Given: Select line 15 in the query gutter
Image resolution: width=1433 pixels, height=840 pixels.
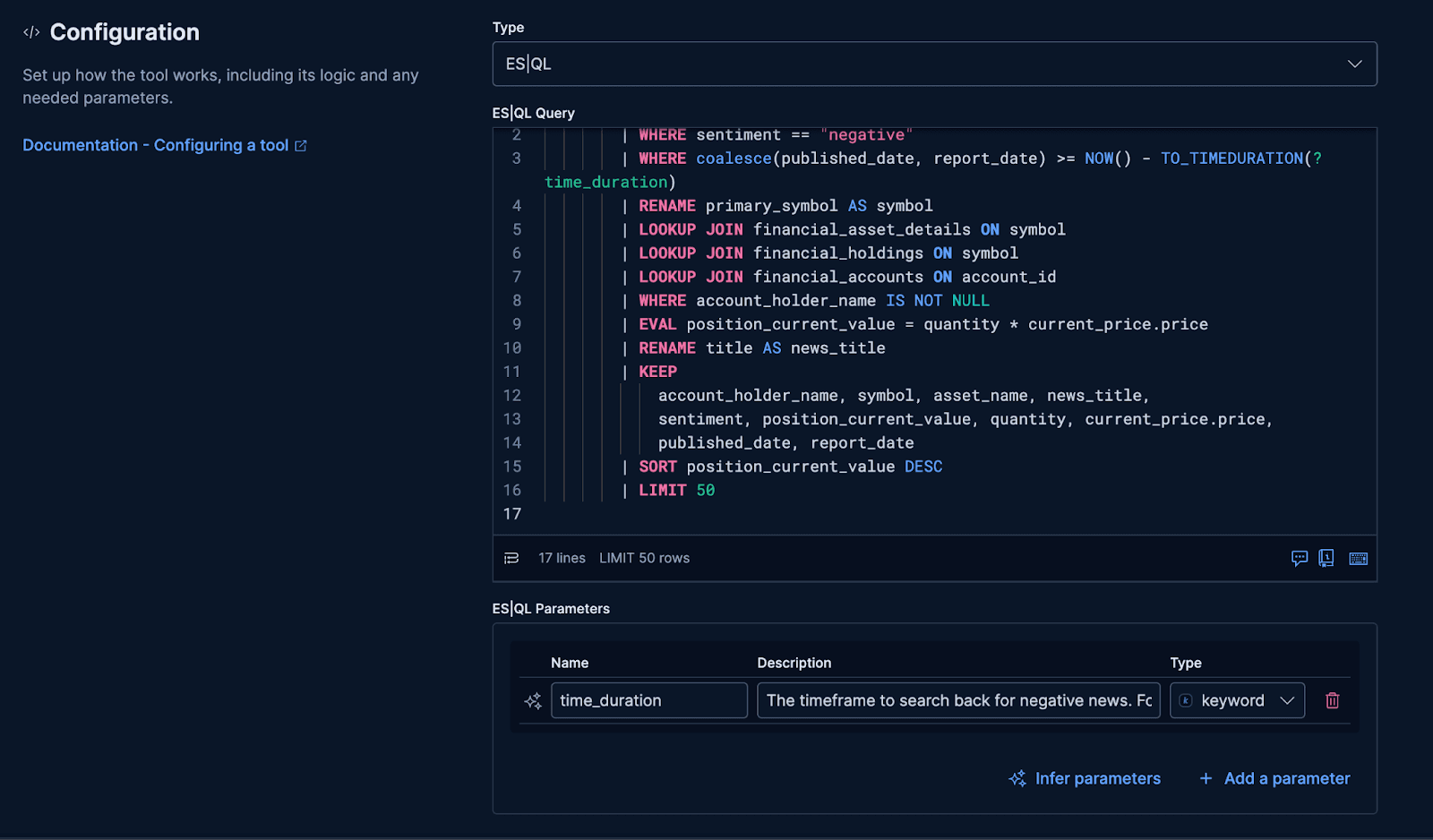Looking at the screenshot, I should pos(512,467).
